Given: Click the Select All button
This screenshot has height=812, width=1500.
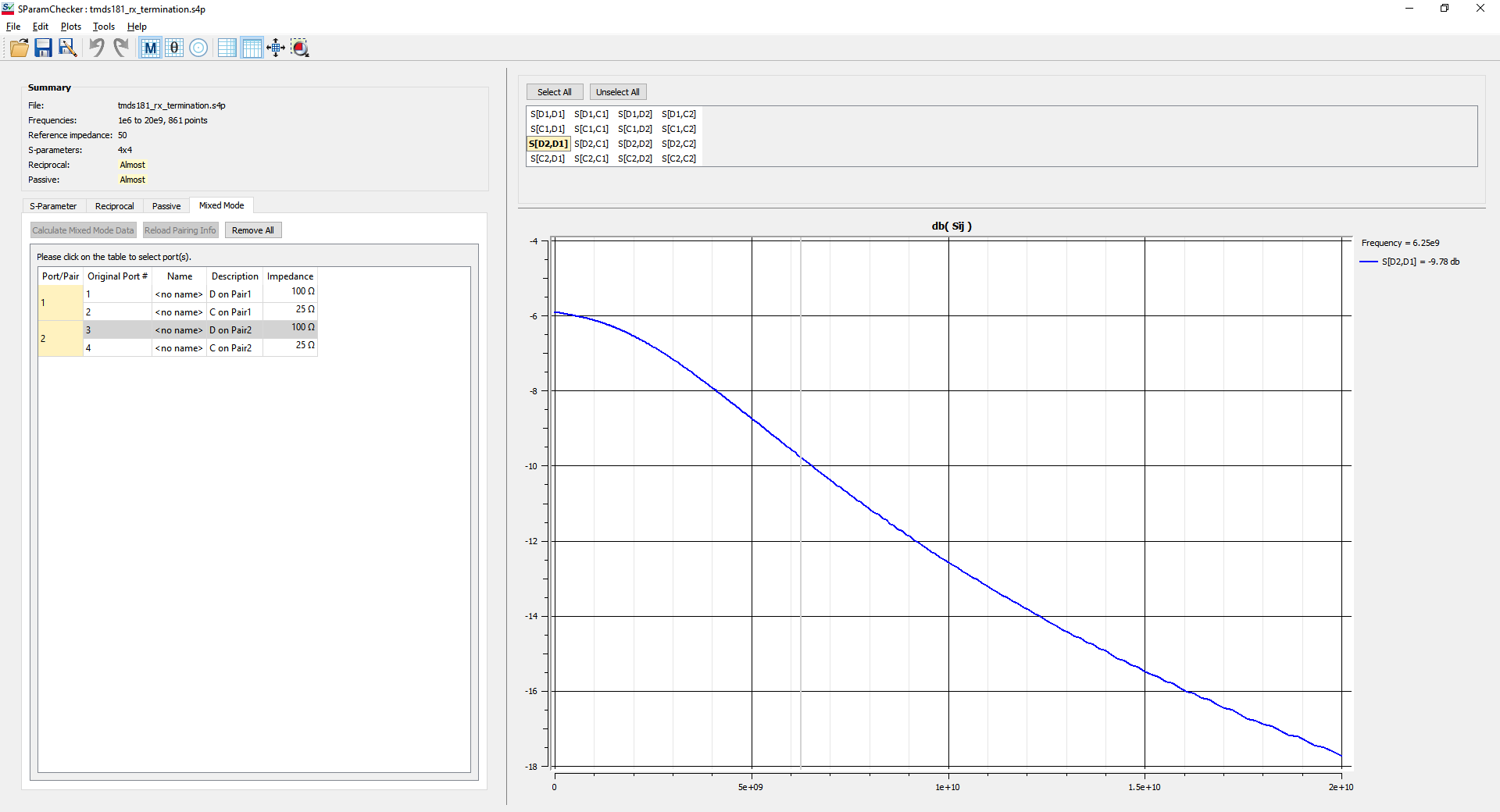Looking at the screenshot, I should pyautogui.click(x=555, y=92).
